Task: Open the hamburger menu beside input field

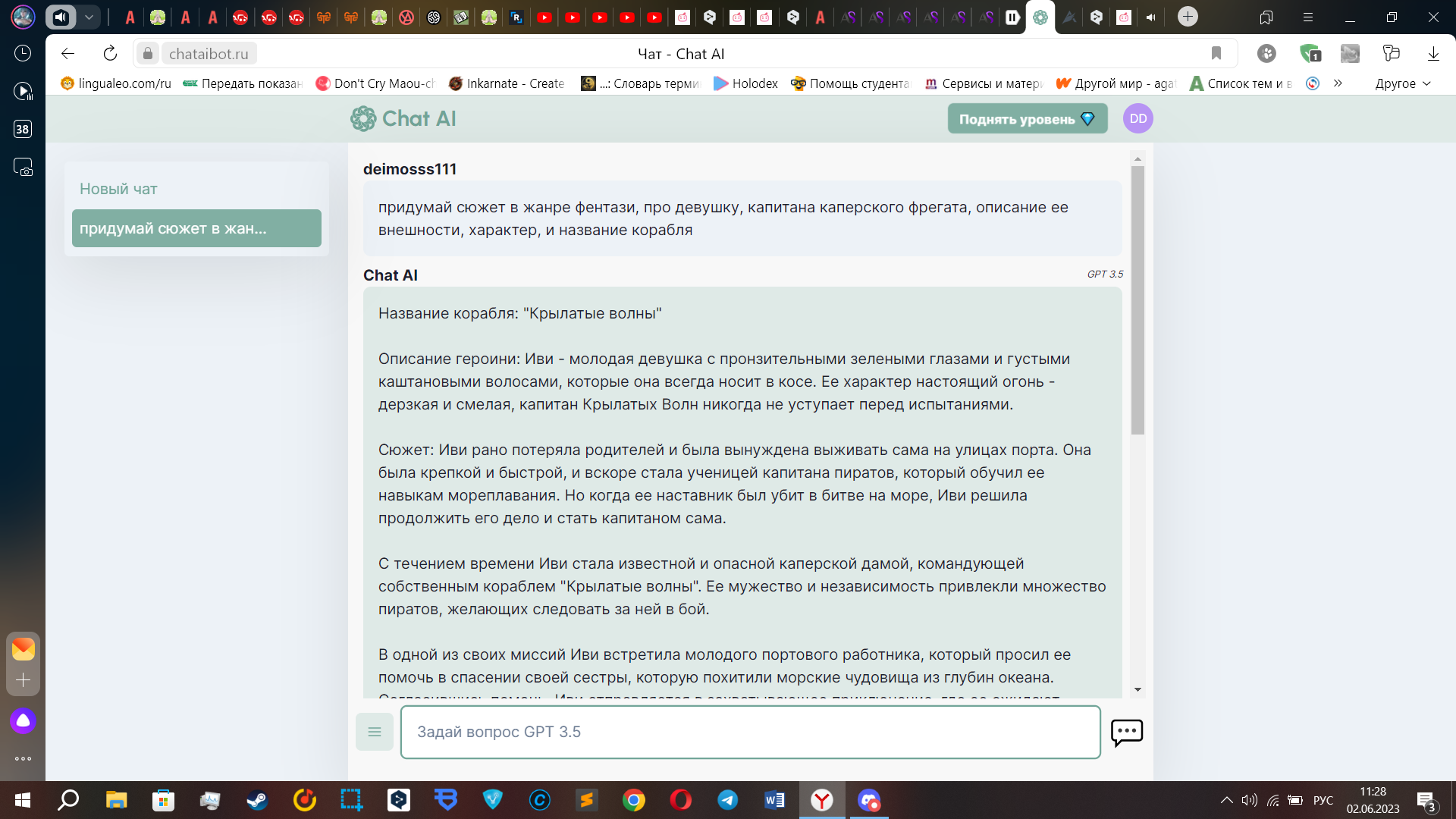Action: tap(375, 732)
